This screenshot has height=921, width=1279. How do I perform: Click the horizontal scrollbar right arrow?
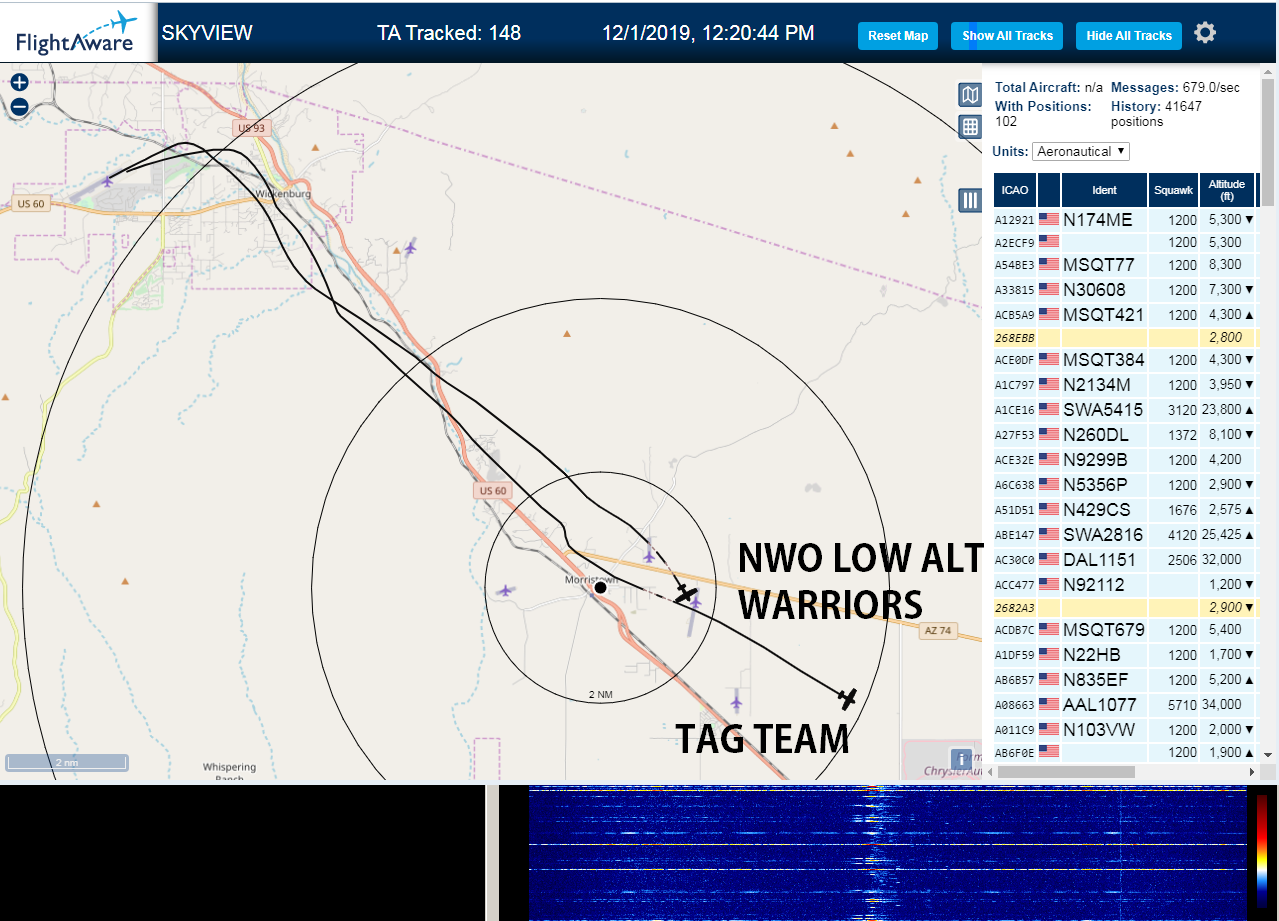[1251, 772]
